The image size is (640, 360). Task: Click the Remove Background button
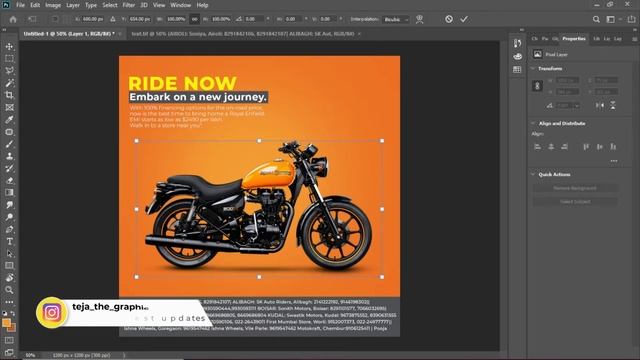pyautogui.click(x=575, y=188)
